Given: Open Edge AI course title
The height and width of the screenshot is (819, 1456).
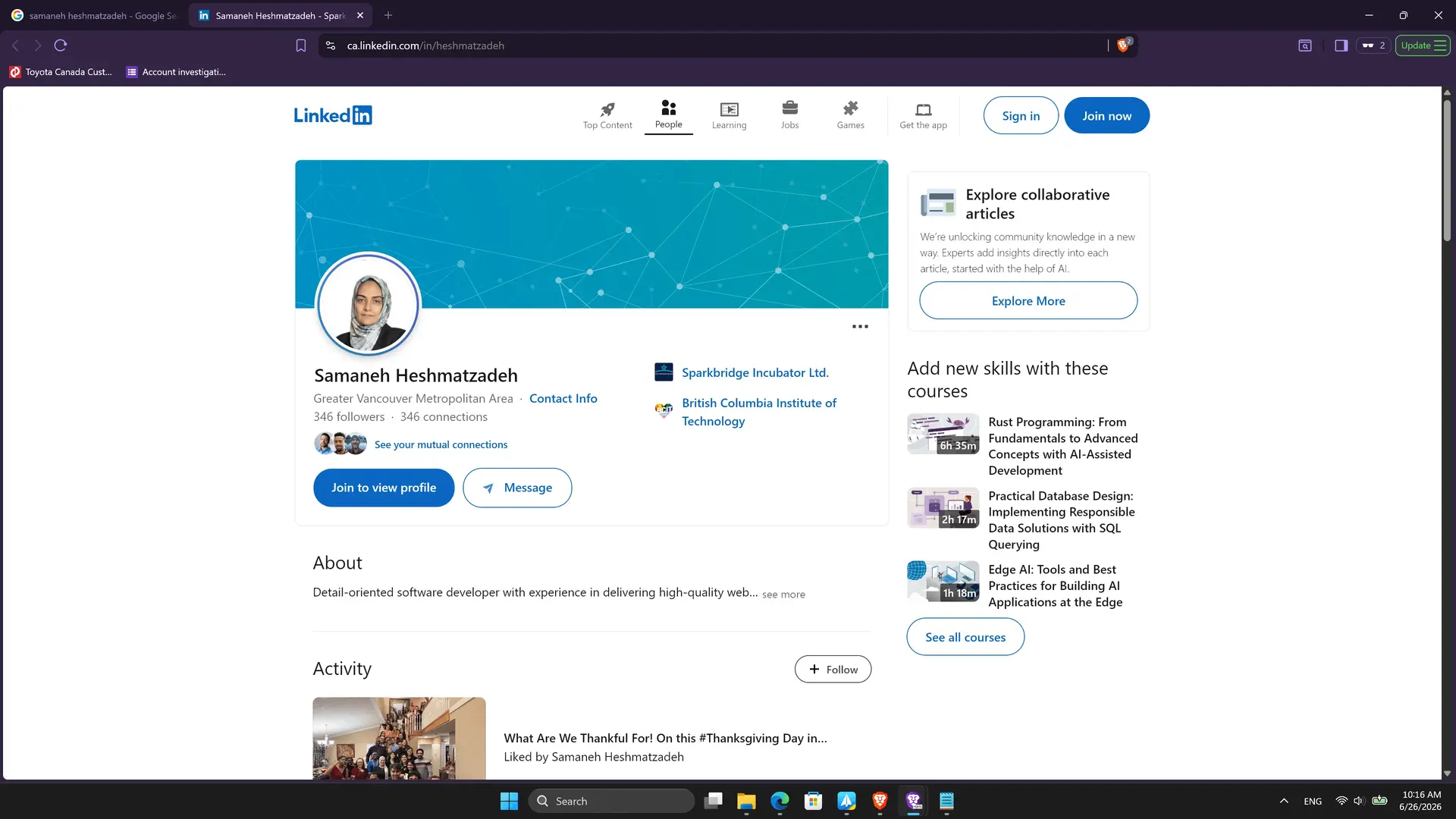Looking at the screenshot, I should (1056, 585).
